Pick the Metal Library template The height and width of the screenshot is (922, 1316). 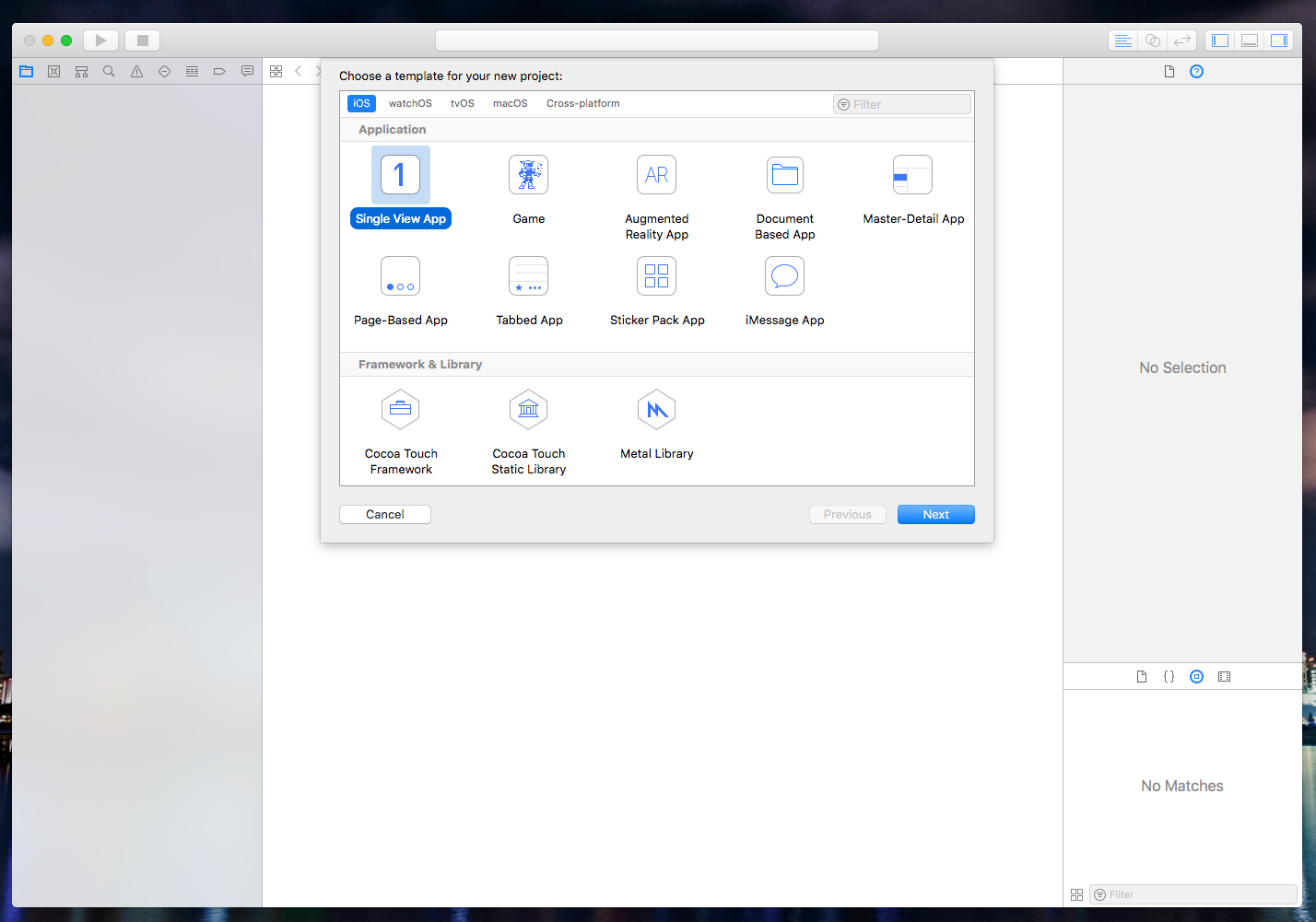[x=656, y=425]
